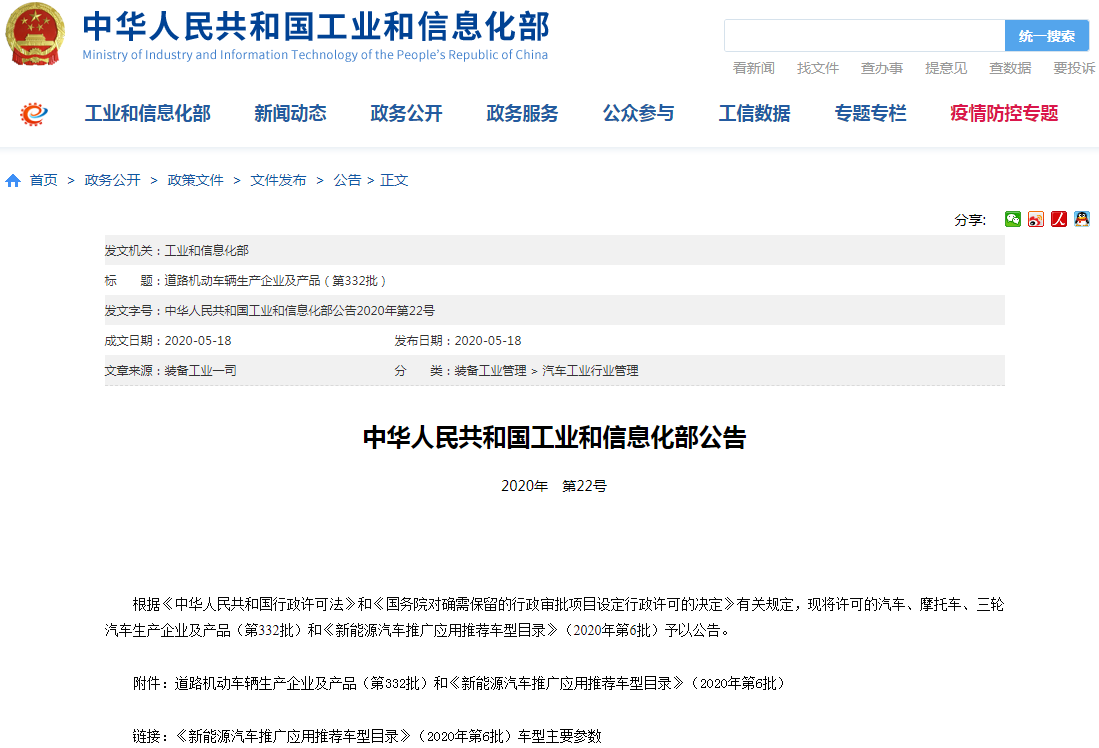Share via the QQ penguin icon
The height and width of the screenshot is (748, 1099).
coord(1082,219)
